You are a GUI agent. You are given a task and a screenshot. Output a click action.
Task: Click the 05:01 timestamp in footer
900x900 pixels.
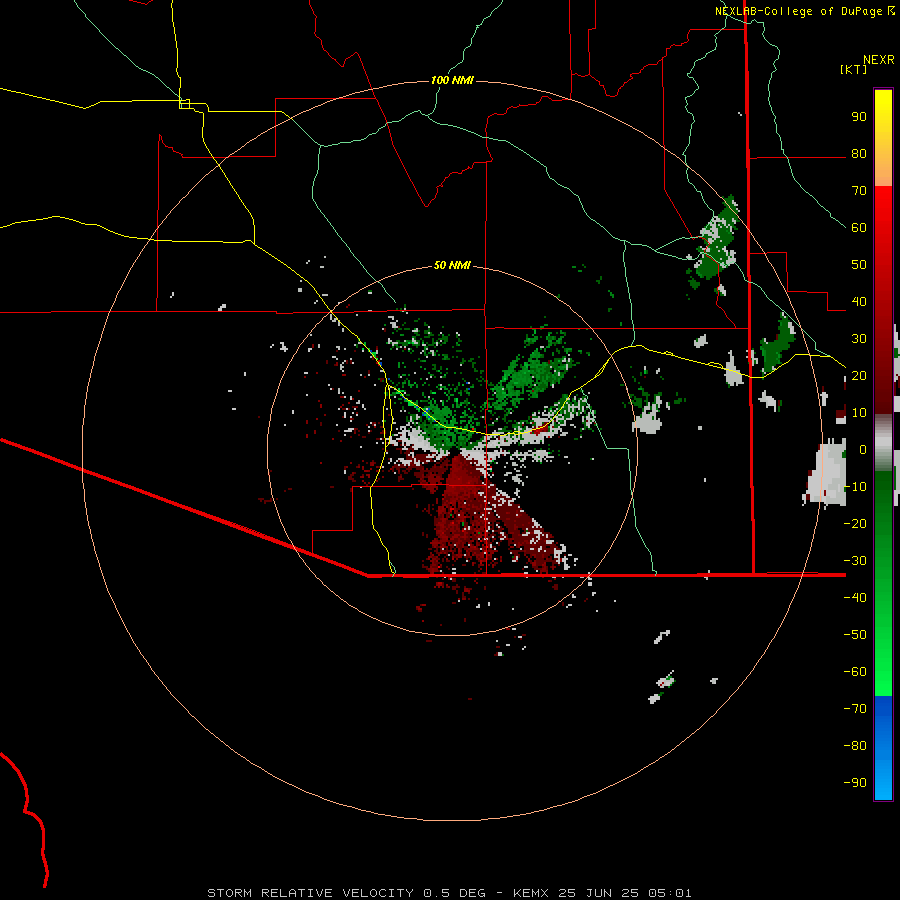pyautogui.click(x=670, y=893)
